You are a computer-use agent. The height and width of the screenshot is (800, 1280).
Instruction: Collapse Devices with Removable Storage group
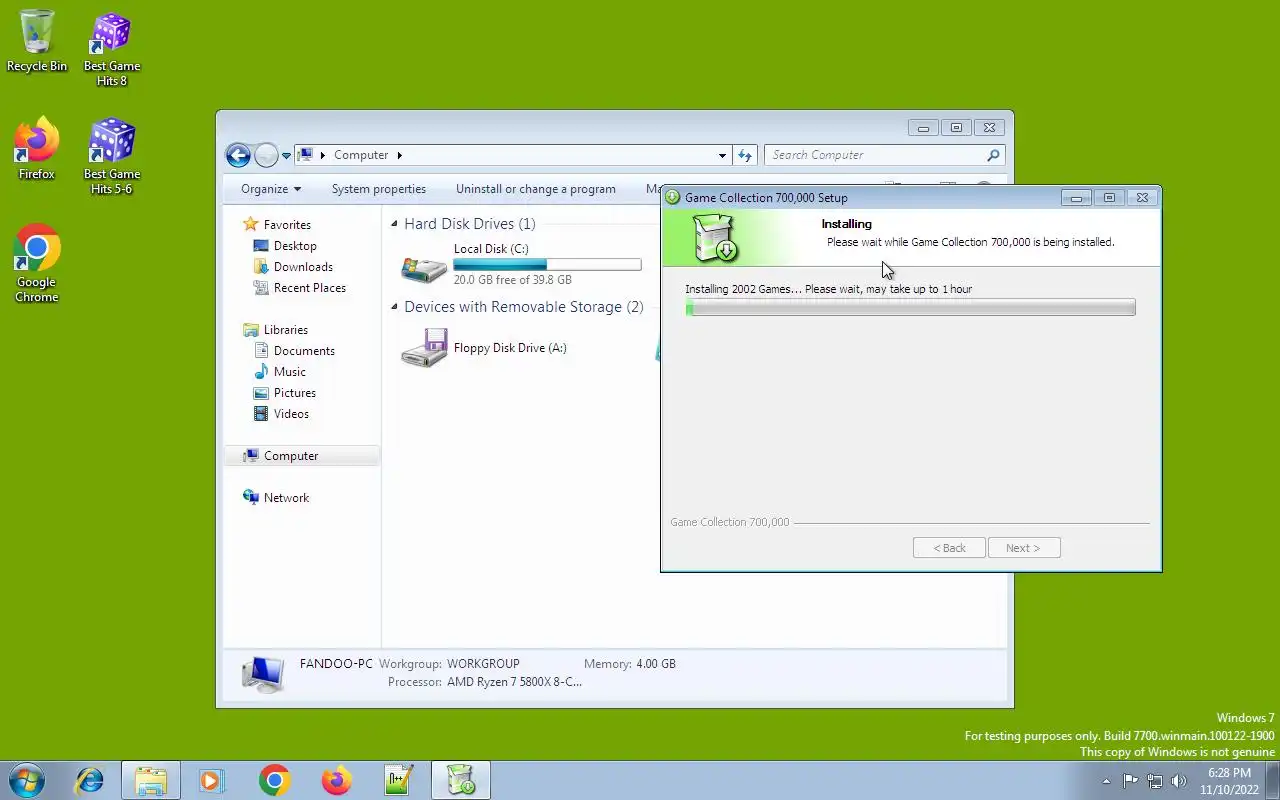click(394, 307)
